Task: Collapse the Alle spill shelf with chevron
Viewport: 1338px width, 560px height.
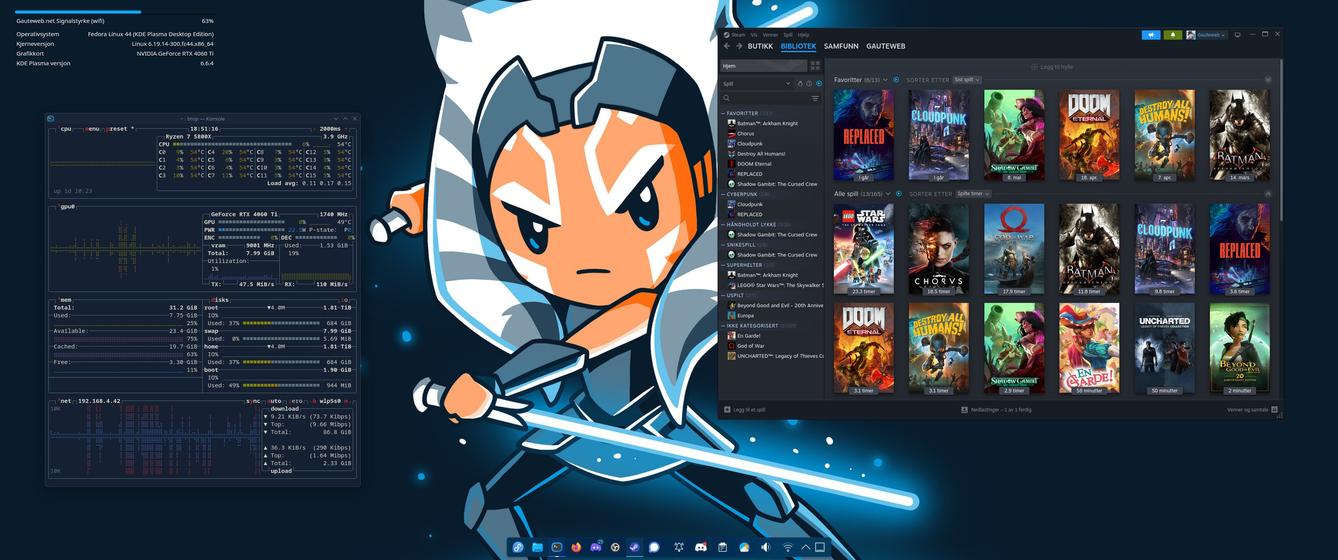Action: (1268, 194)
